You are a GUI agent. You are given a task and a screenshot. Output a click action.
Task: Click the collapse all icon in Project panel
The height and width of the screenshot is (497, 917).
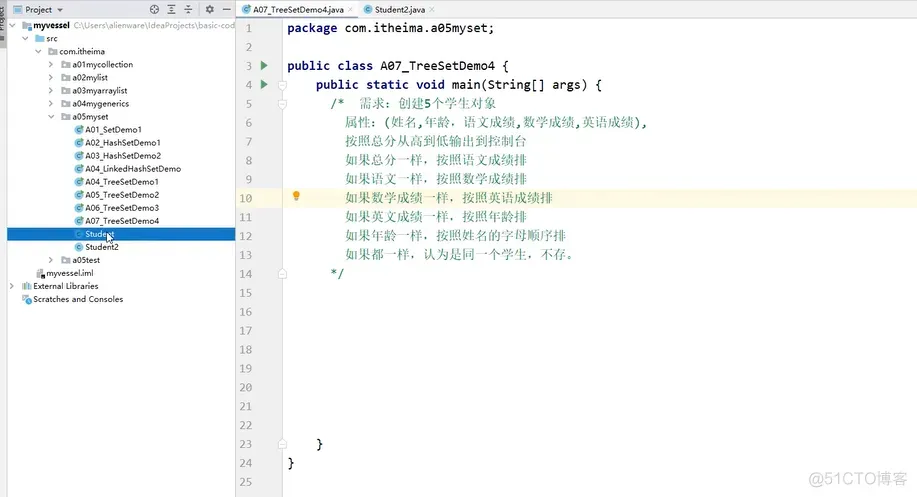pyautogui.click(x=188, y=9)
